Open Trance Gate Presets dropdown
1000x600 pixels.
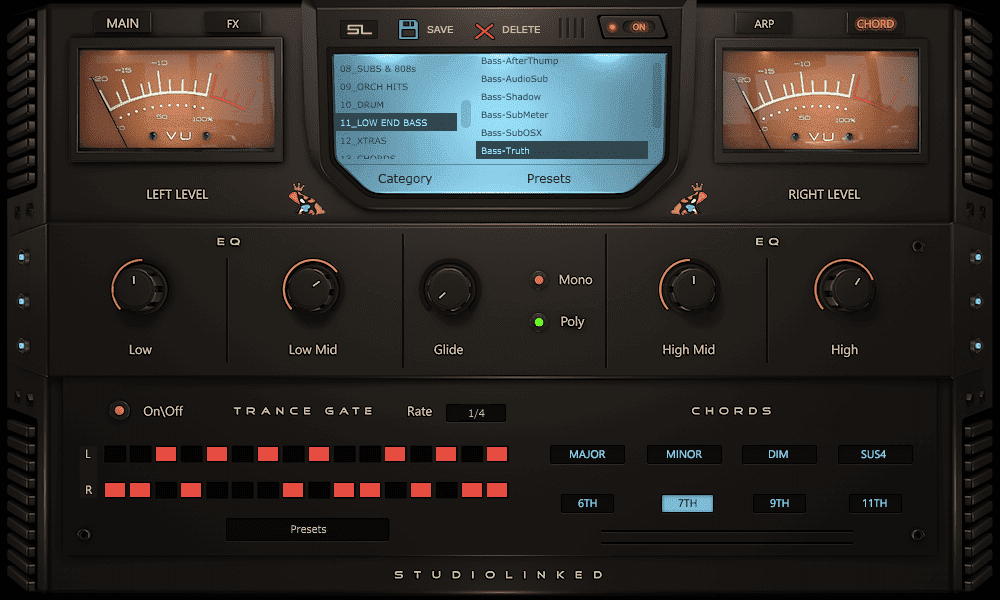click(307, 529)
